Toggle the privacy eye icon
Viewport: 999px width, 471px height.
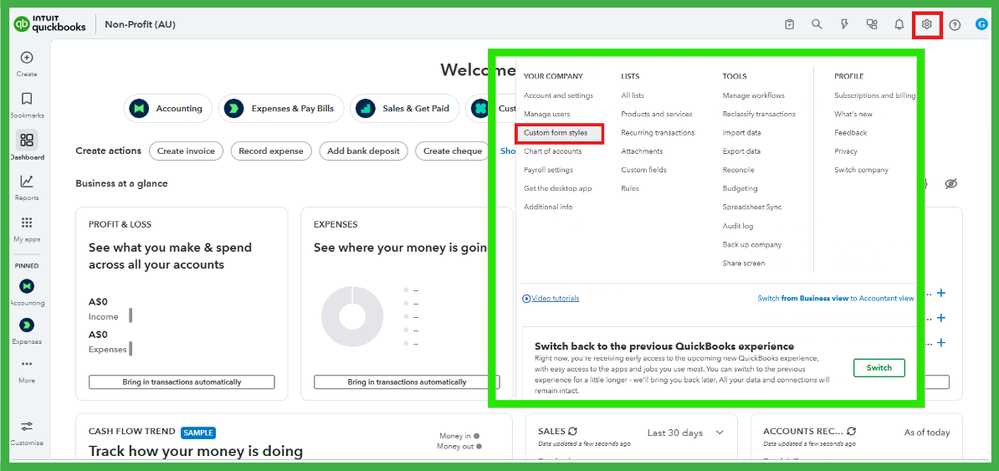coord(951,184)
